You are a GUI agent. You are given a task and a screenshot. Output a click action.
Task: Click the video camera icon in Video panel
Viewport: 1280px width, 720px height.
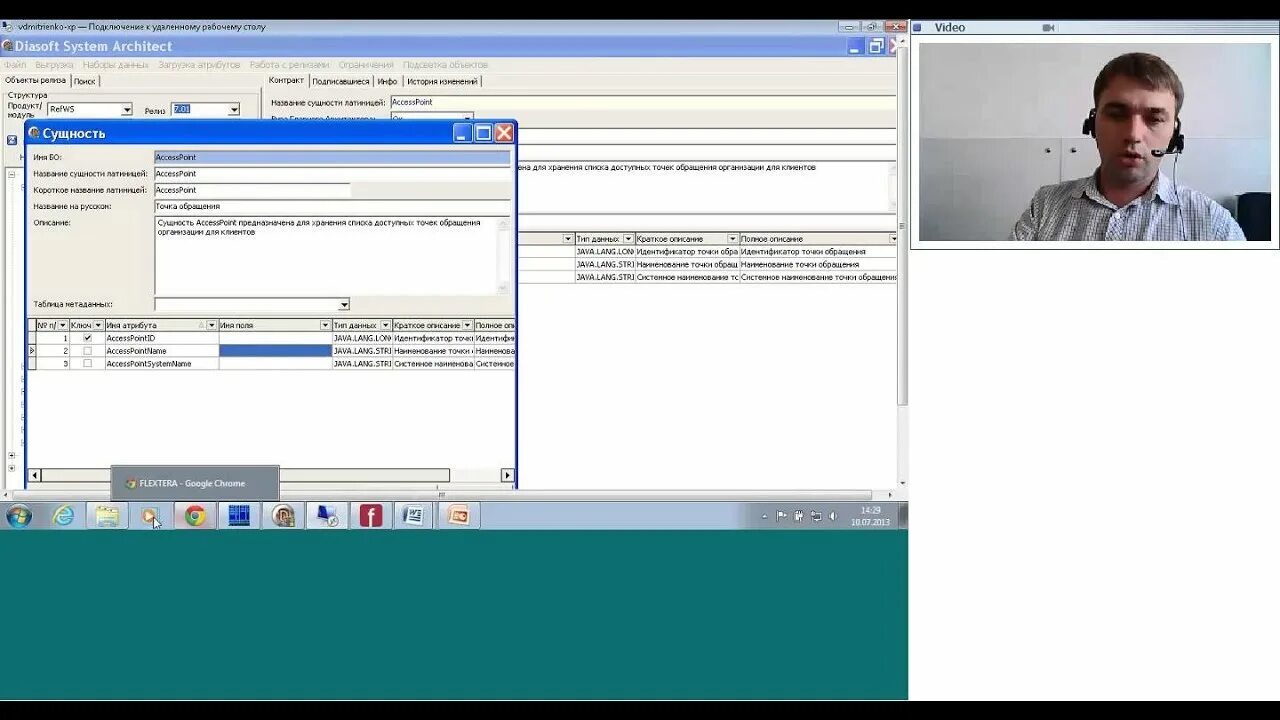point(1049,28)
